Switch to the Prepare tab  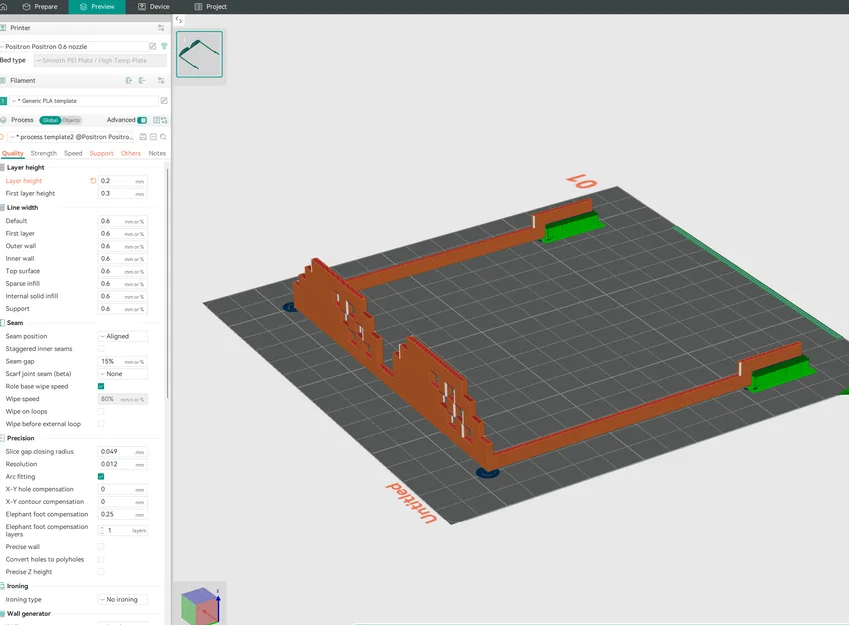coord(40,6)
